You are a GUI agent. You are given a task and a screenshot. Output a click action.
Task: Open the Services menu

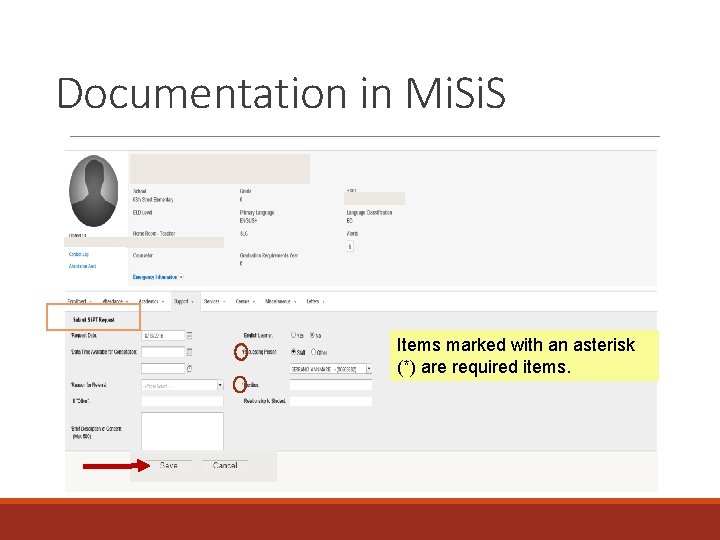(214, 302)
